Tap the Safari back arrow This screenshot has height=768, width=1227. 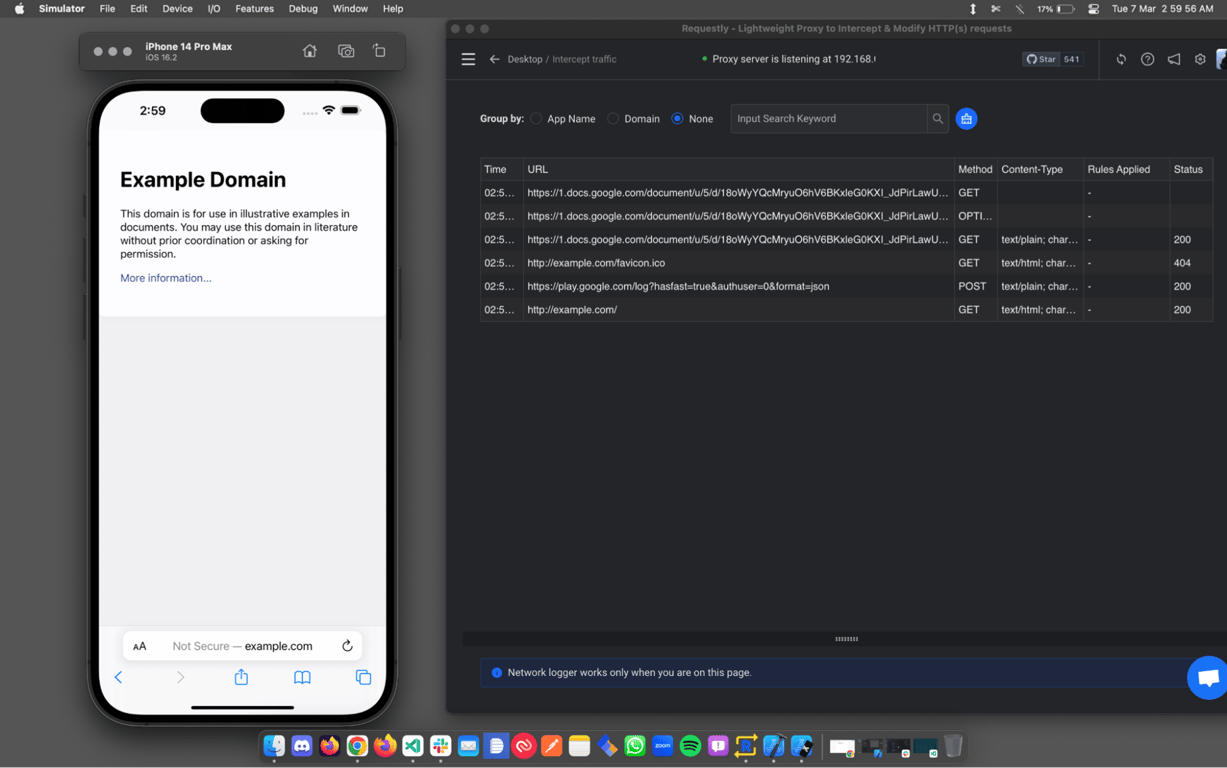(118, 677)
